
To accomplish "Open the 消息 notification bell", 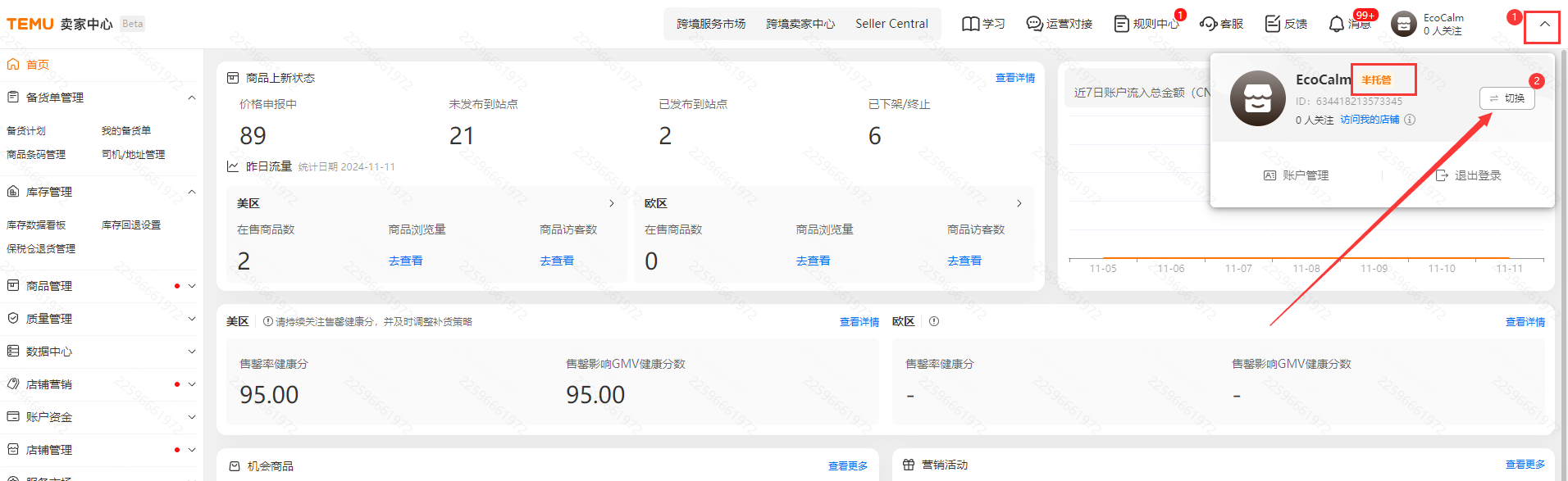I will click(1337, 24).
